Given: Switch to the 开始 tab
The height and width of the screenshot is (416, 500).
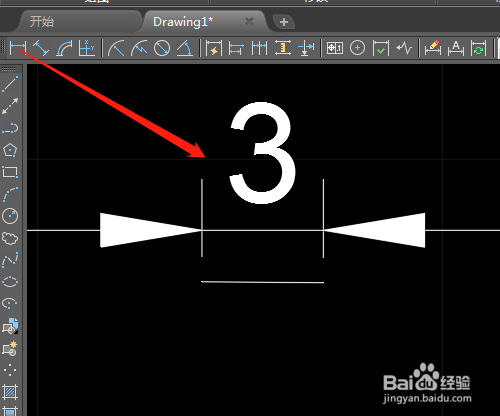Looking at the screenshot, I should pyautogui.click(x=42, y=22).
